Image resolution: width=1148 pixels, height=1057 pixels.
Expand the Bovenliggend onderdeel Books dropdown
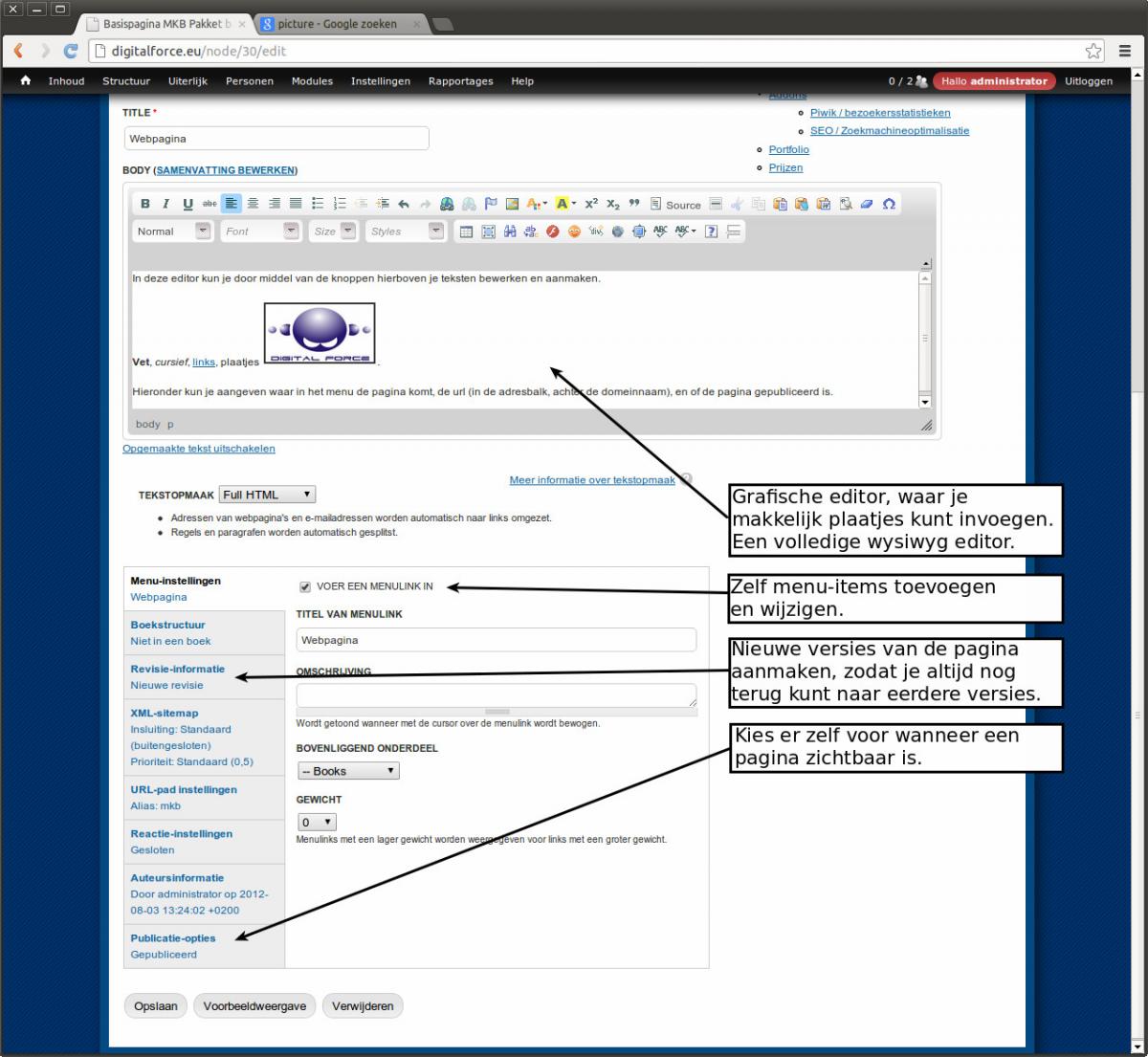(x=348, y=771)
